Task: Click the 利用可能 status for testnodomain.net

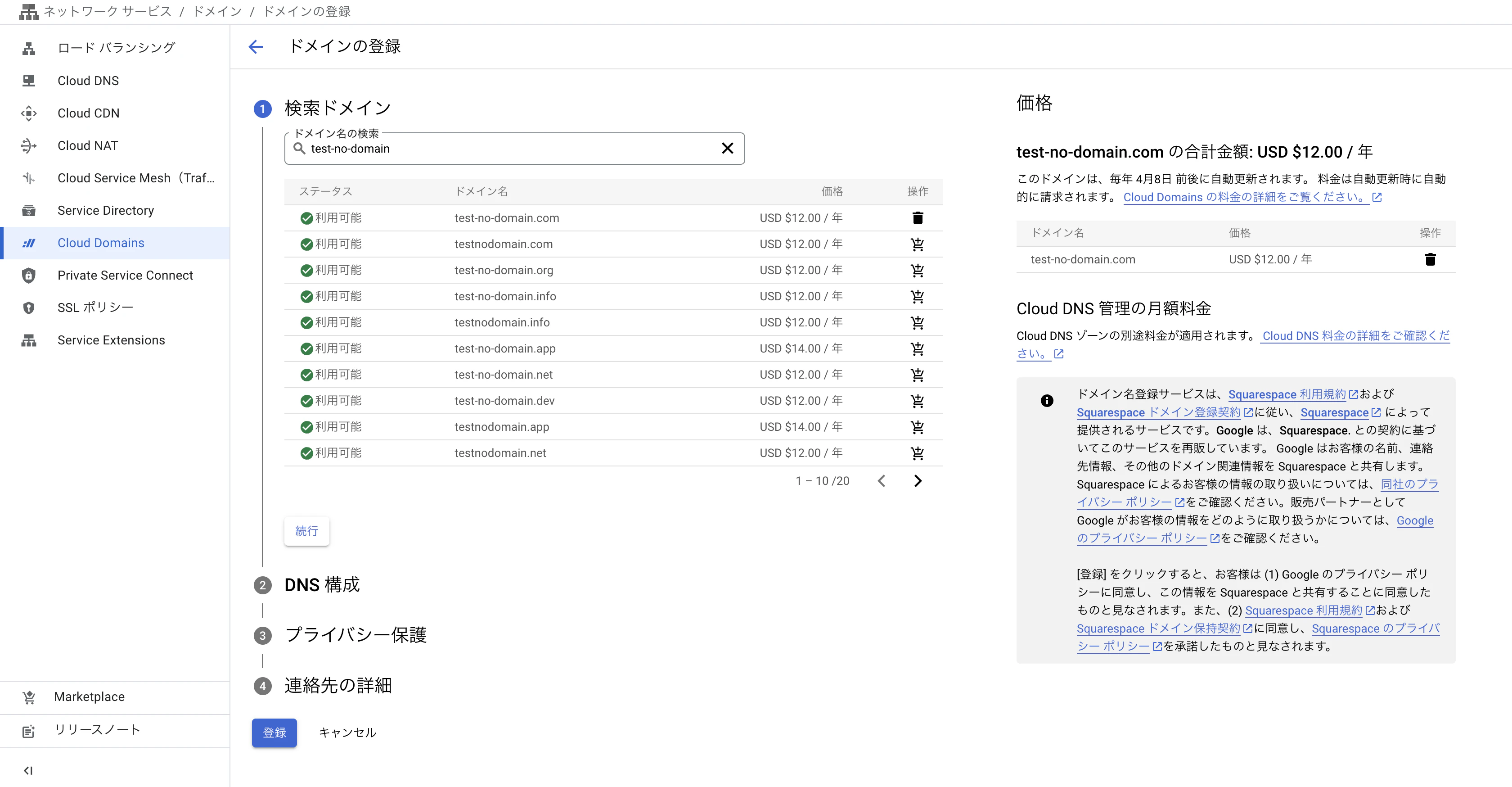Action: pos(331,453)
